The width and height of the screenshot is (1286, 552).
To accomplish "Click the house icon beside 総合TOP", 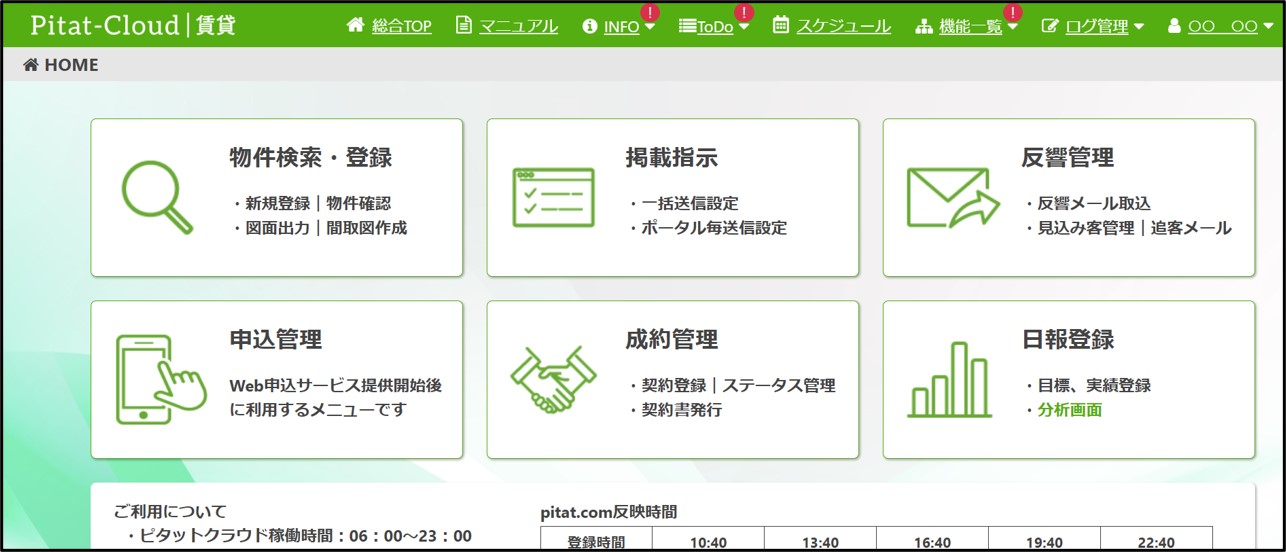I will point(355,26).
